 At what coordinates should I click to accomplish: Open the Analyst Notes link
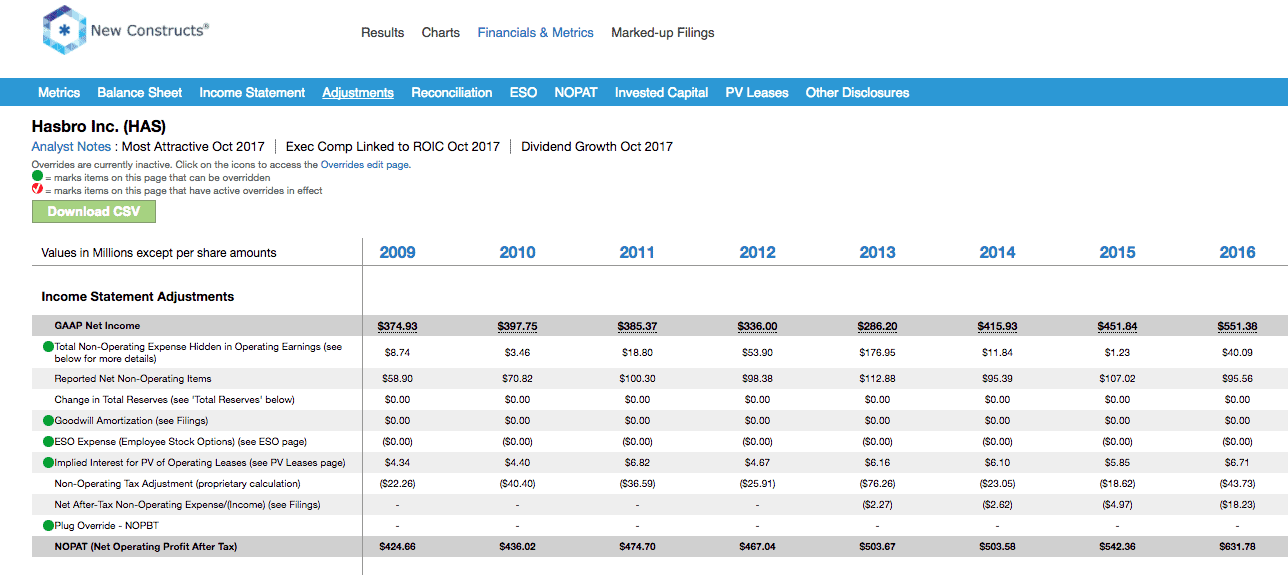(71, 146)
